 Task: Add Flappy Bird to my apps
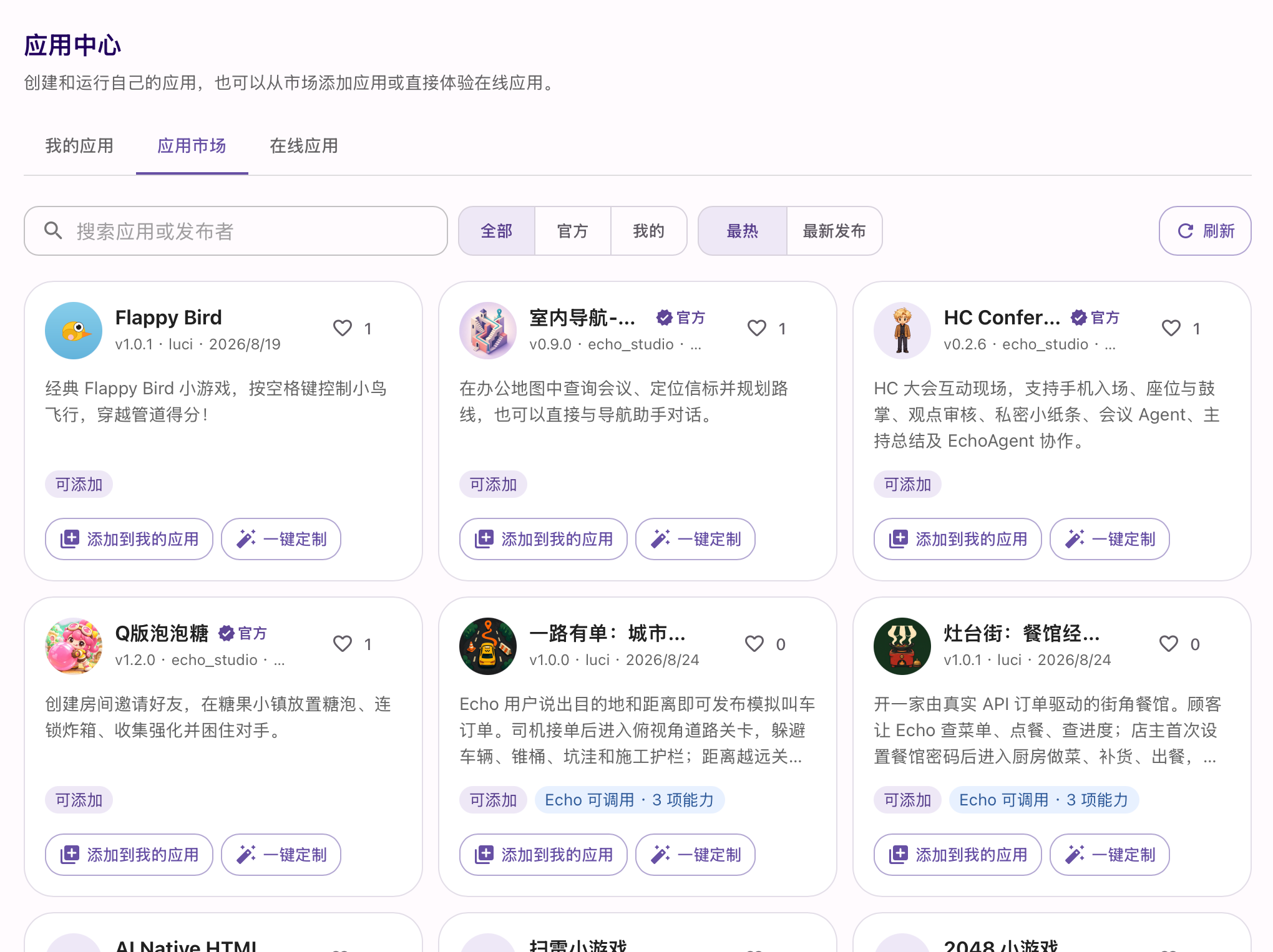(x=129, y=539)
